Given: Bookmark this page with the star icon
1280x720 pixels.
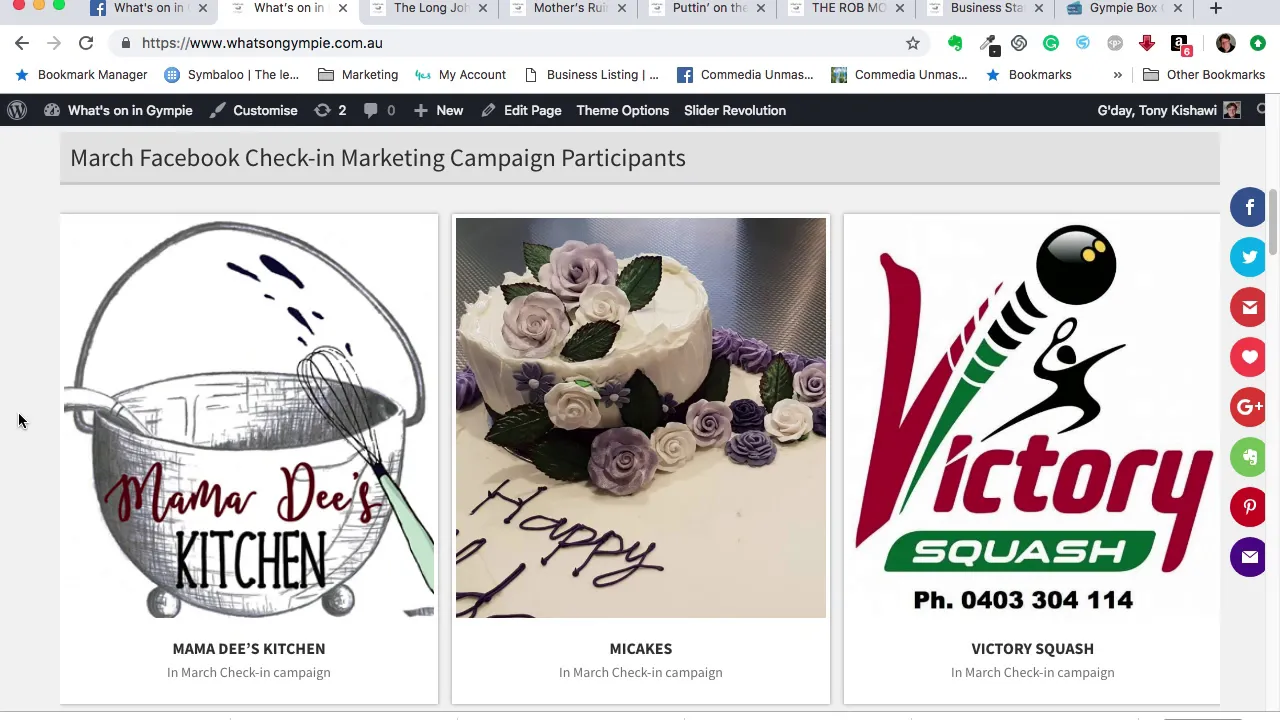Looking at the screenshot, I should tap(913, 43).
